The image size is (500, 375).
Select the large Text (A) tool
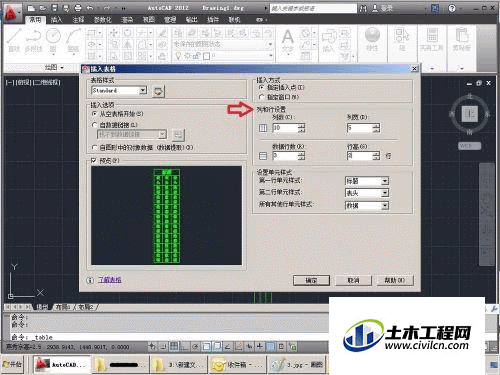tap(288, 40)
